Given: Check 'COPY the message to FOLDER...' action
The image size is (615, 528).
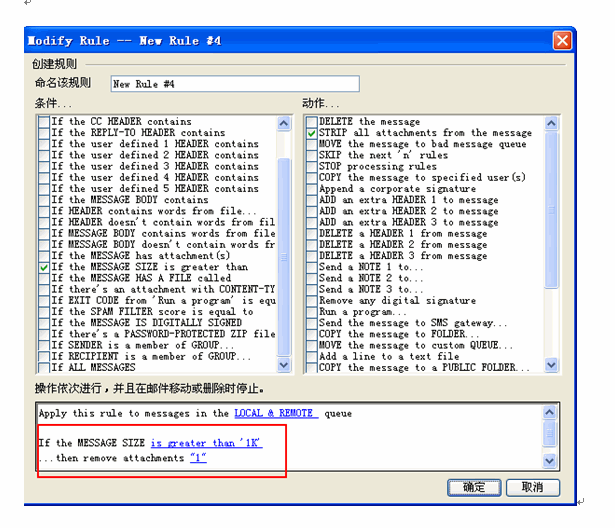Looking at the screenshot, I should click(312, 334).
